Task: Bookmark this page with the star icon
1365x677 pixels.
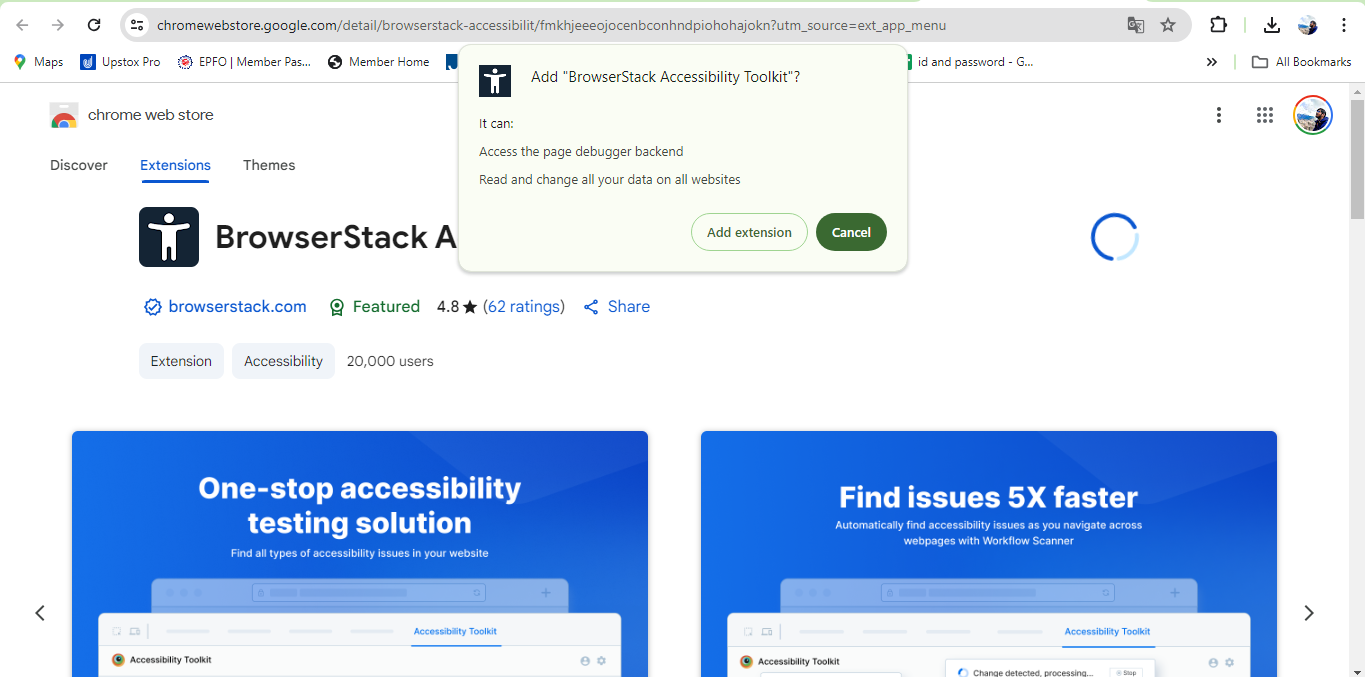Action: pos(1168,25)
